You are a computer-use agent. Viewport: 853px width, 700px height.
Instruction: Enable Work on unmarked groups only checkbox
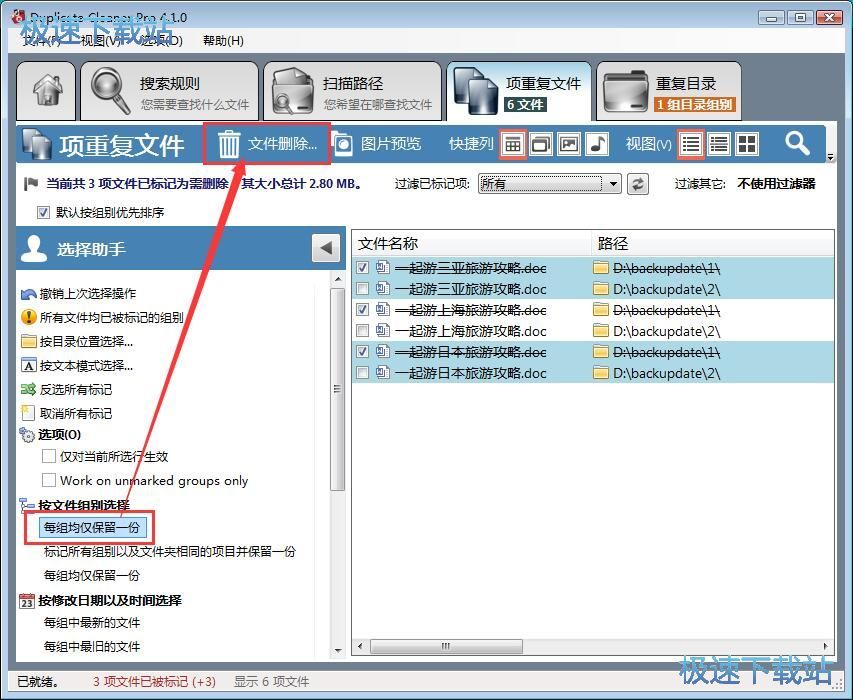[x=49, y=480]
